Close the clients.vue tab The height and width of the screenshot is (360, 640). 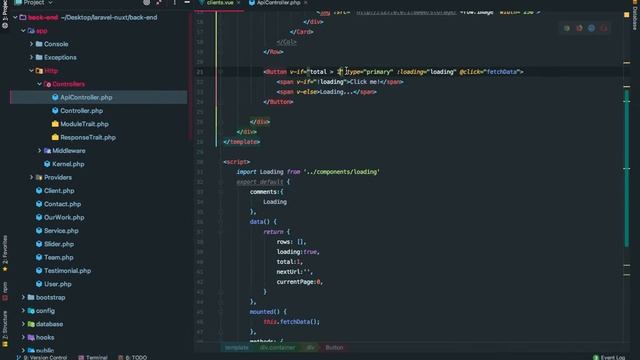pyautogui.click(x=239, y=2)
